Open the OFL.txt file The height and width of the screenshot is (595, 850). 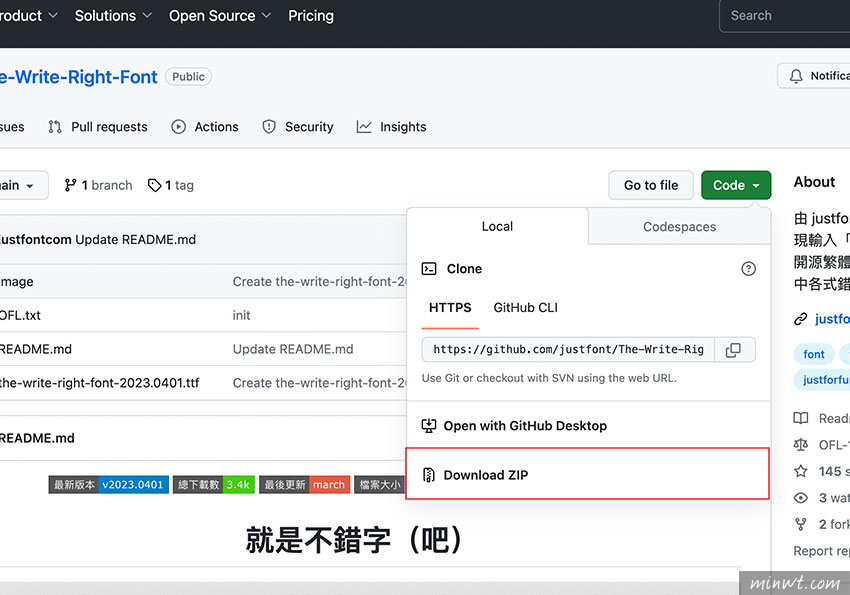click(x=20, y=315)
